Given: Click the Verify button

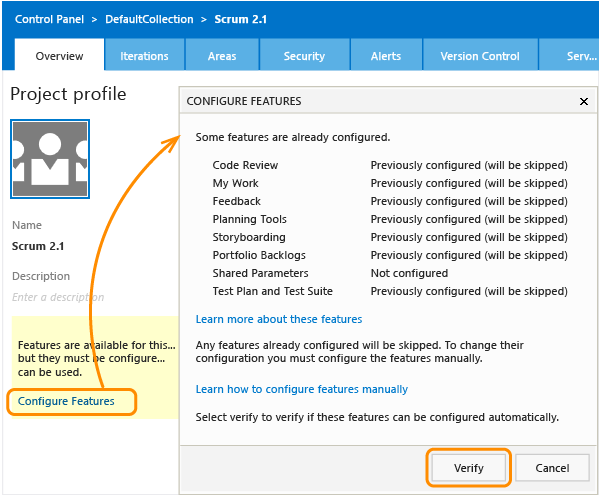Looking at the screenshot, I should pyautogui.click(x=469, y=468).
